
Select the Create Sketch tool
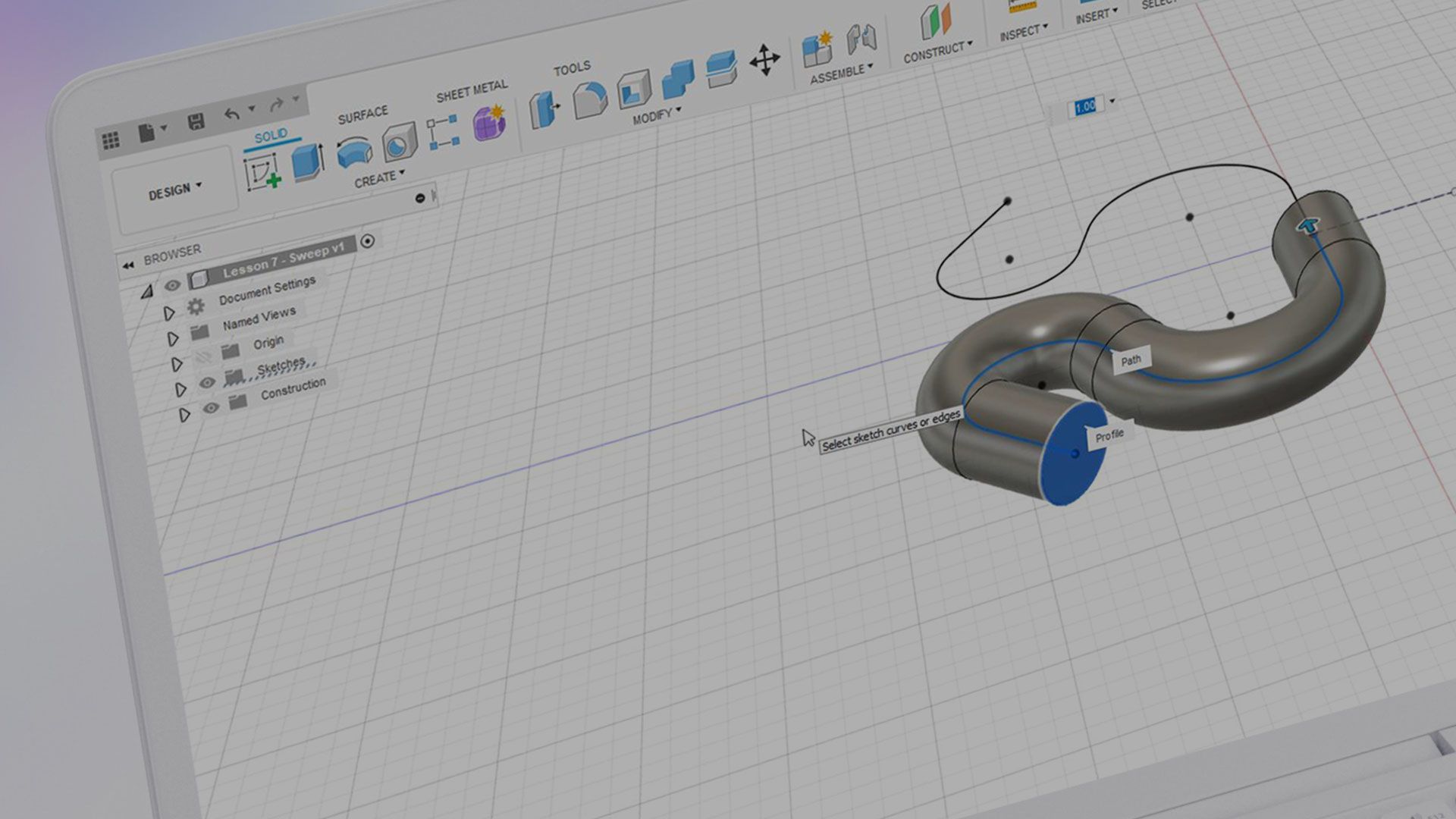pyautogui.click(x=262, y=172)
